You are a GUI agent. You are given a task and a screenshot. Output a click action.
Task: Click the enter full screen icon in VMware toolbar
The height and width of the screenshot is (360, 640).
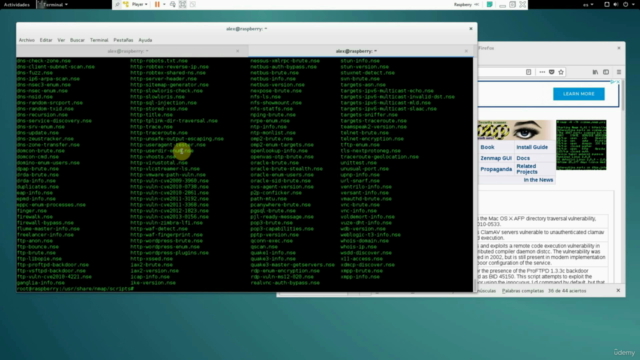pos(182,4)
